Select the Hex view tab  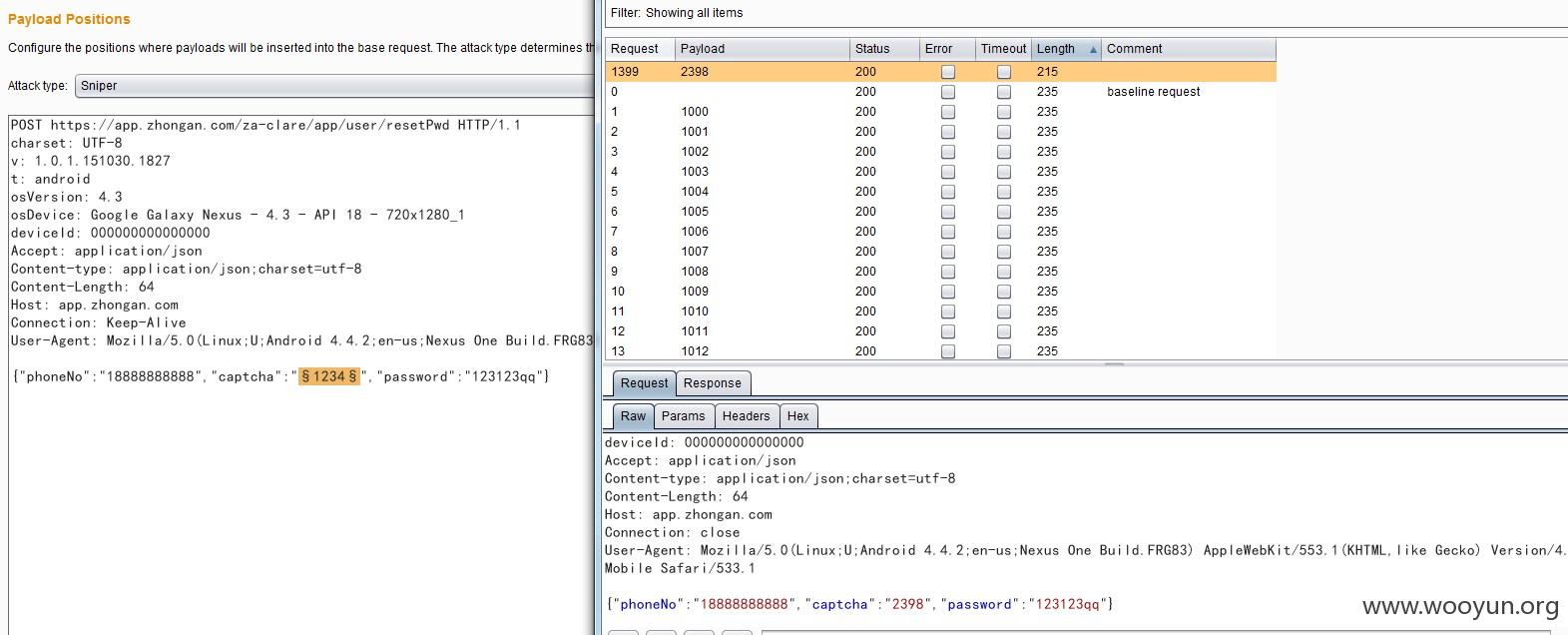(x=798, y=416)
